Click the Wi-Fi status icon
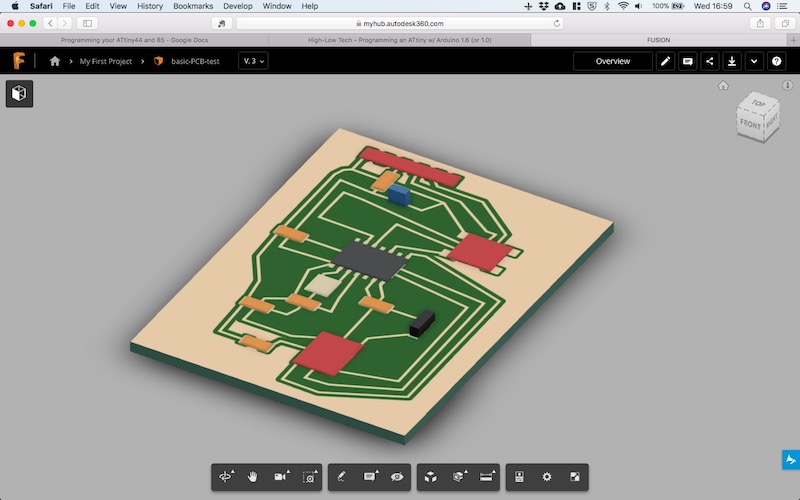 pos(623,6)
